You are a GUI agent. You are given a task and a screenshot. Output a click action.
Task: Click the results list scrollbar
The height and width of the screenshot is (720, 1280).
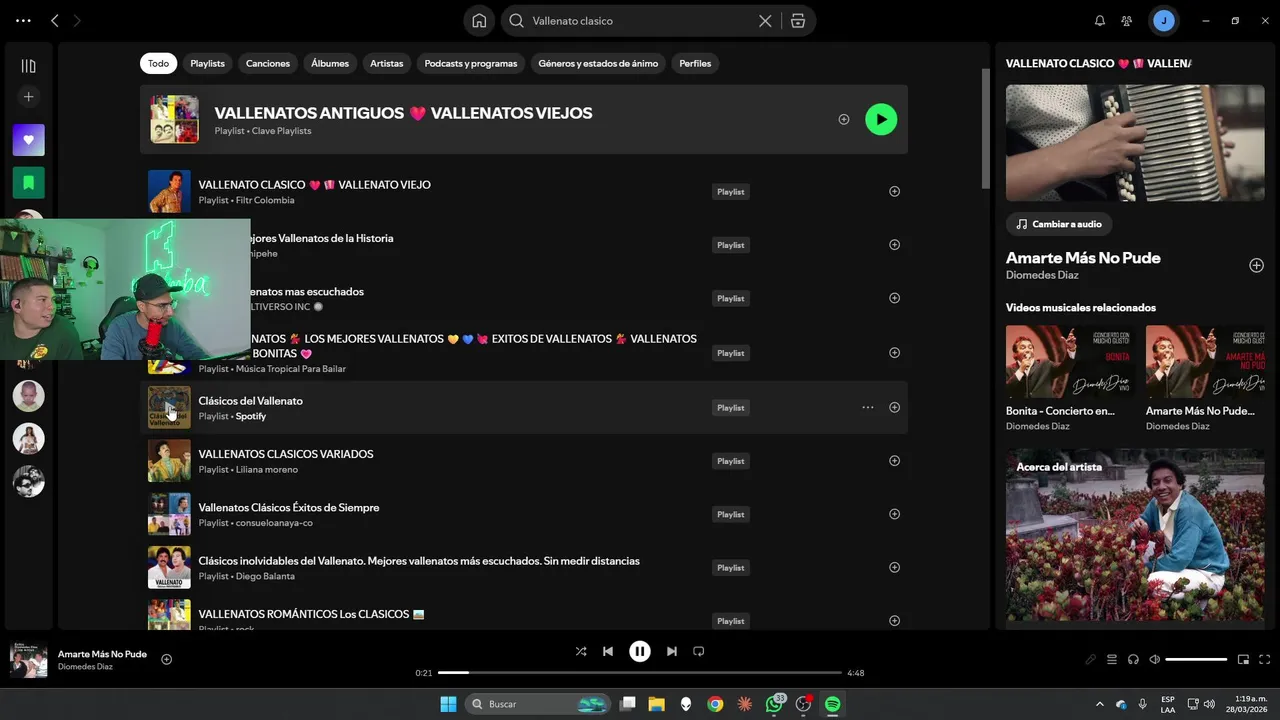pyautogui.click(x=985, y=128)
